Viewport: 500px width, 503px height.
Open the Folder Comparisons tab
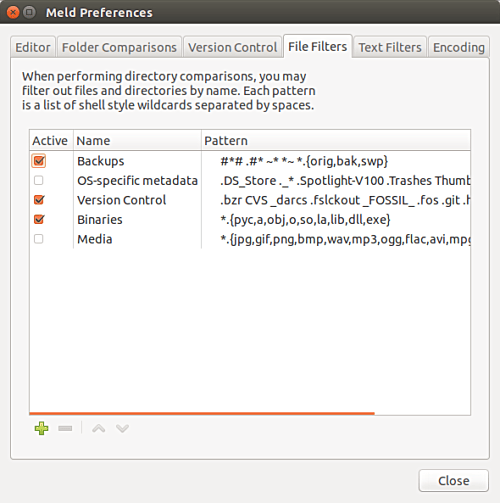click(x=119, y=47)
